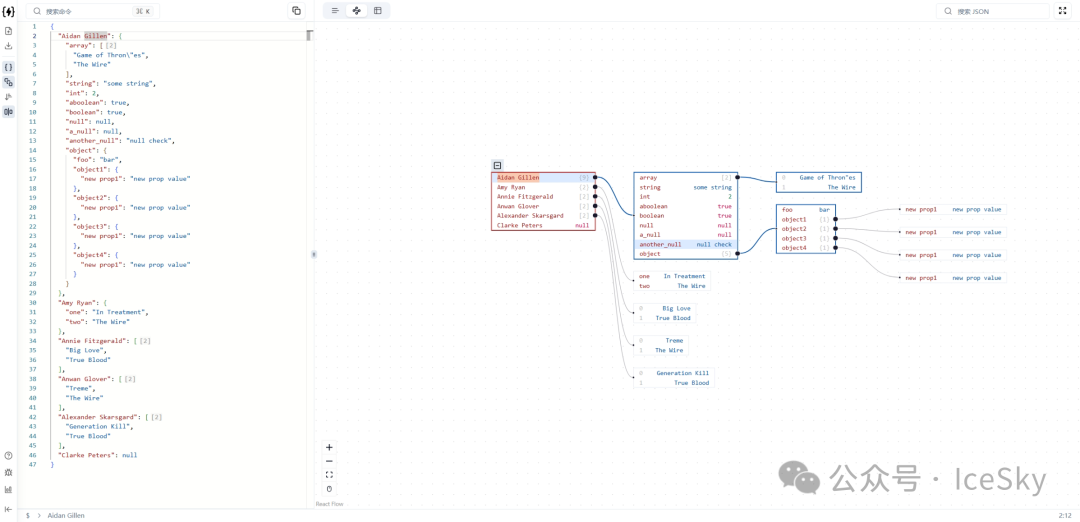Fold the "Aidan Gillen" object at line 2
Screen dimensions: 1080x522
click(43, 36)
